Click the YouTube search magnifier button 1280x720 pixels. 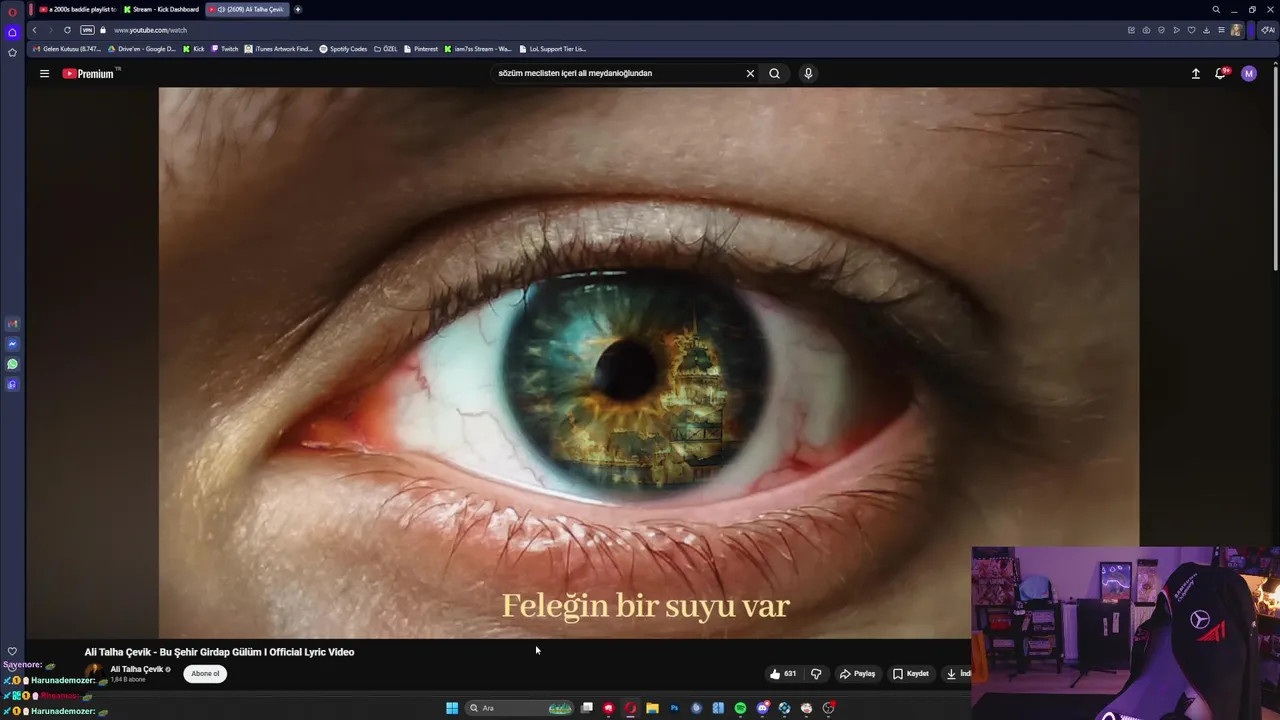pos(774,73)
